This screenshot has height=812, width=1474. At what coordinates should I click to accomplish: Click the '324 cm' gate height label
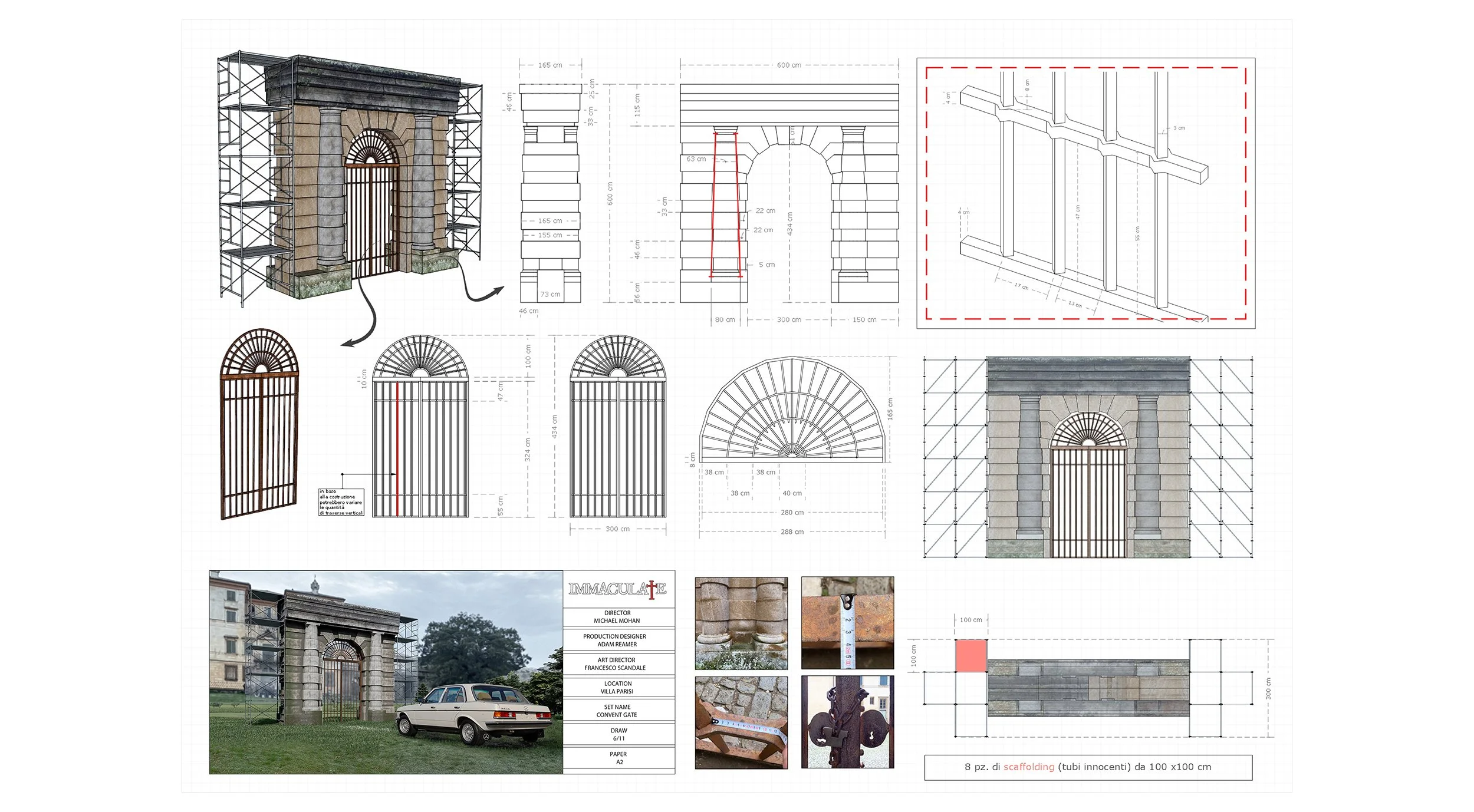tap(528, 449)
